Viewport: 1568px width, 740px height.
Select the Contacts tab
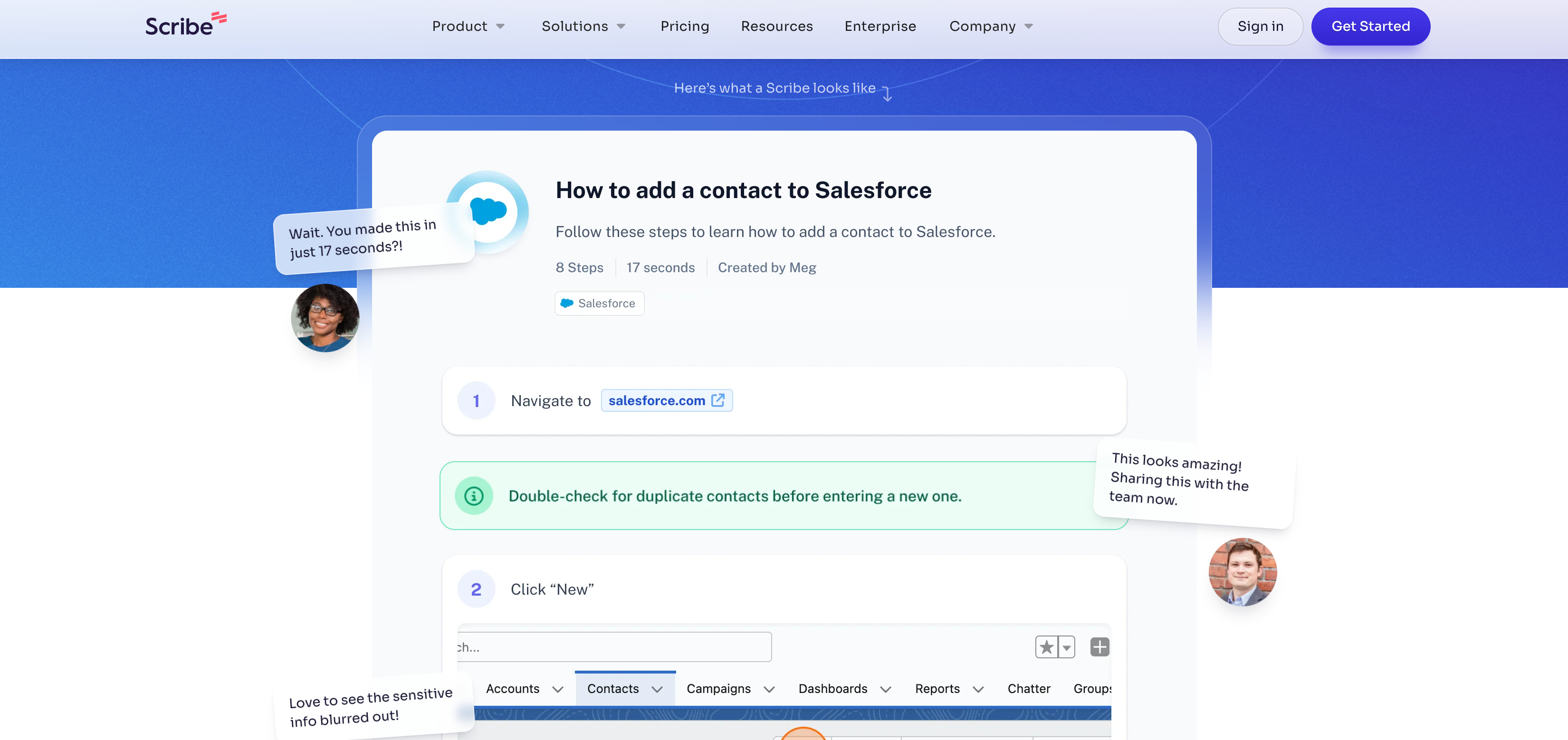click(613, 689)
